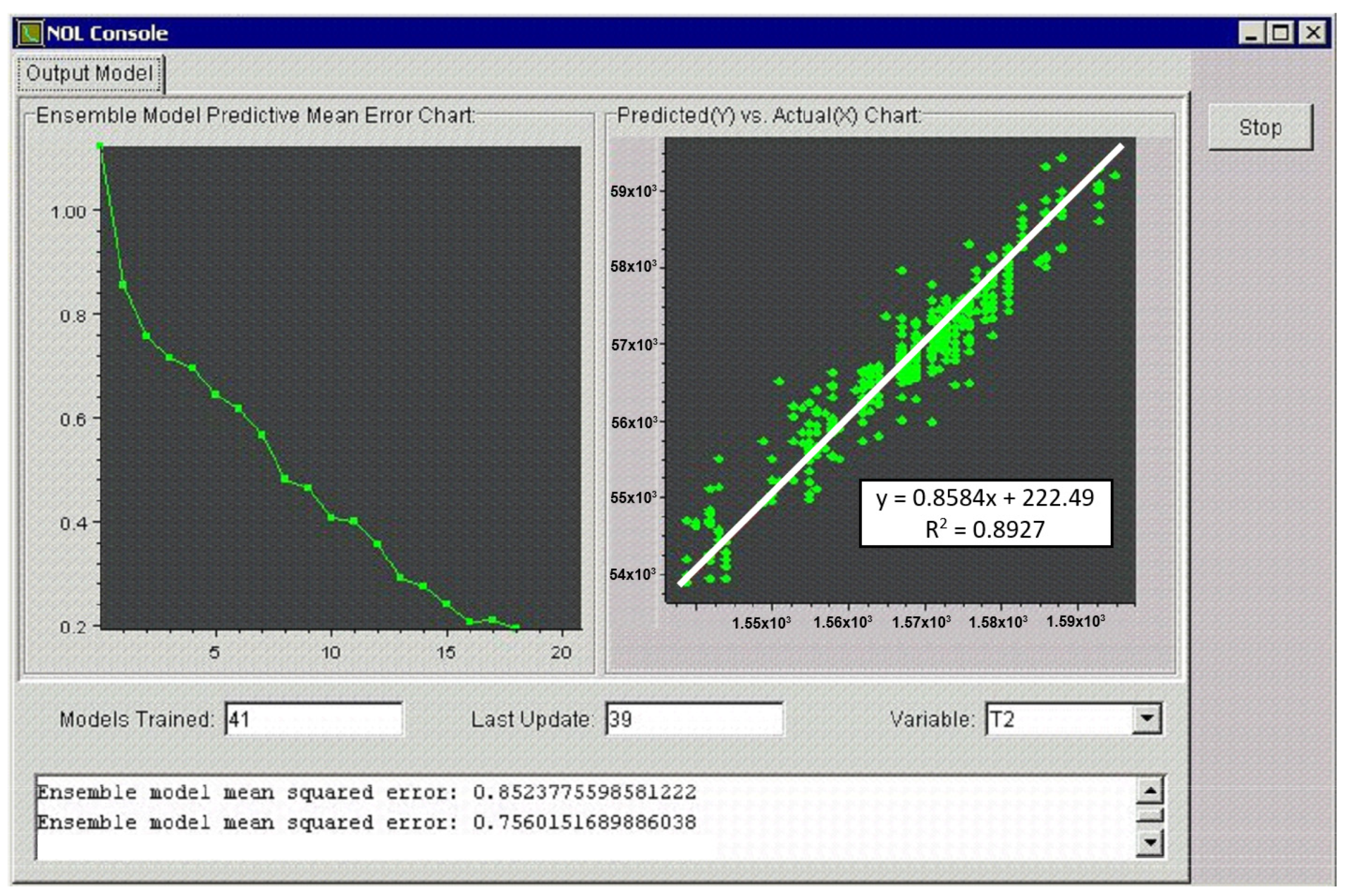This screenshot has height=896, width=1349.
Task: Click the NOL Console title bar text
Action: tap(107, 33)
